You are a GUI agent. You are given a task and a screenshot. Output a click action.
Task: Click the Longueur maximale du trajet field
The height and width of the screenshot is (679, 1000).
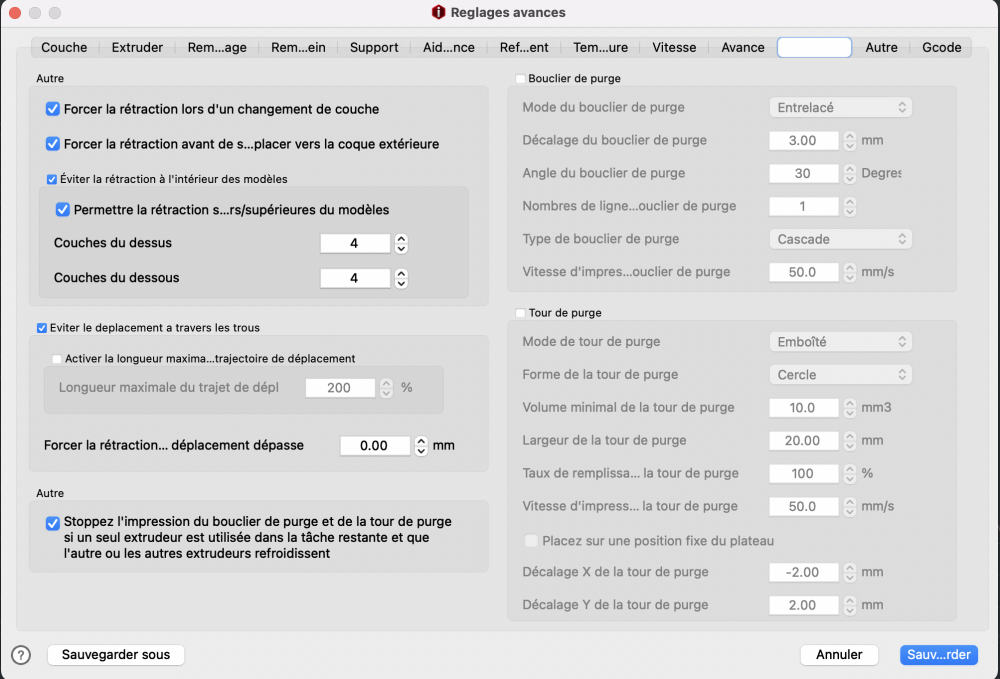pos(340,388)
